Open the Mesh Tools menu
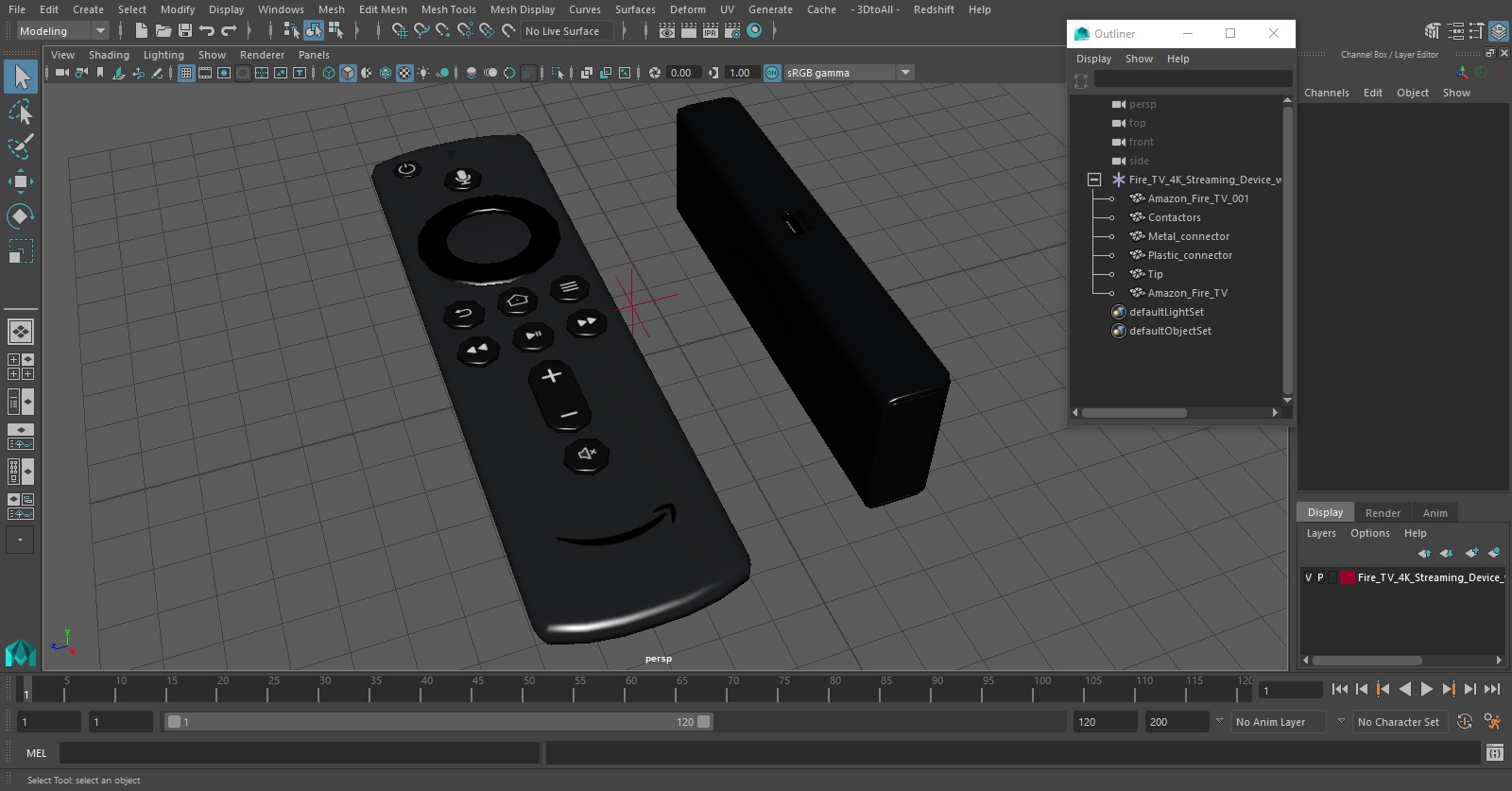The height and width of the screenshot is (791, 1512). tap(448, 9)
